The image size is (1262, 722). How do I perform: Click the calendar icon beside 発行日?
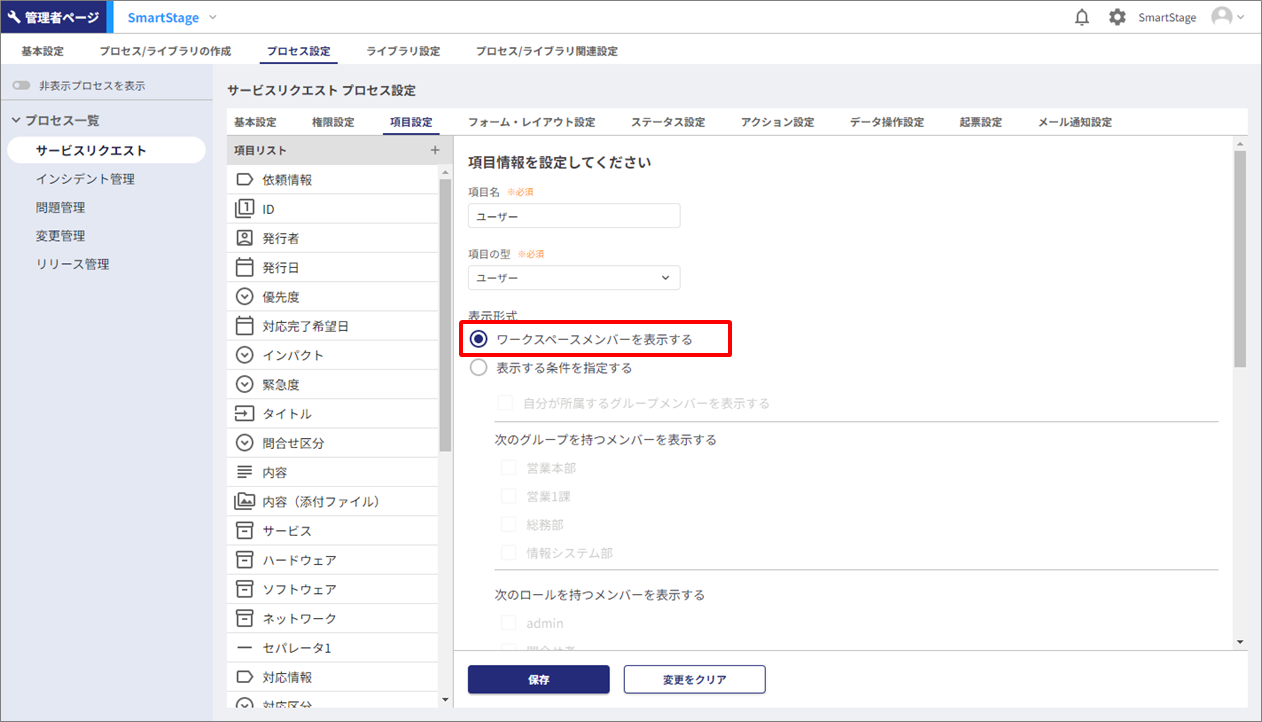pos(244,268)
